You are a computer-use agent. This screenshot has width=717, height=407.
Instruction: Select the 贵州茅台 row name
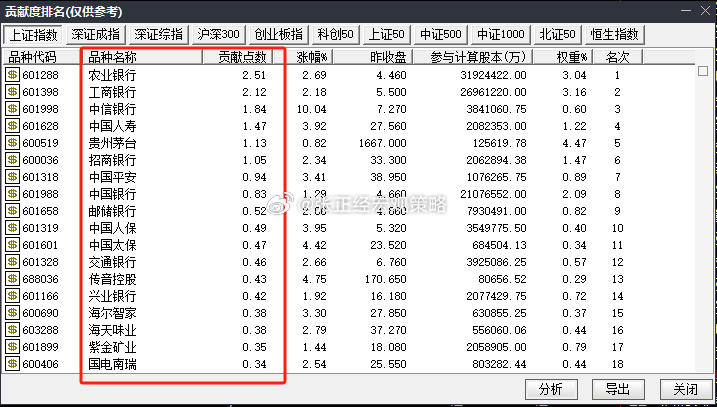point(112,143)
